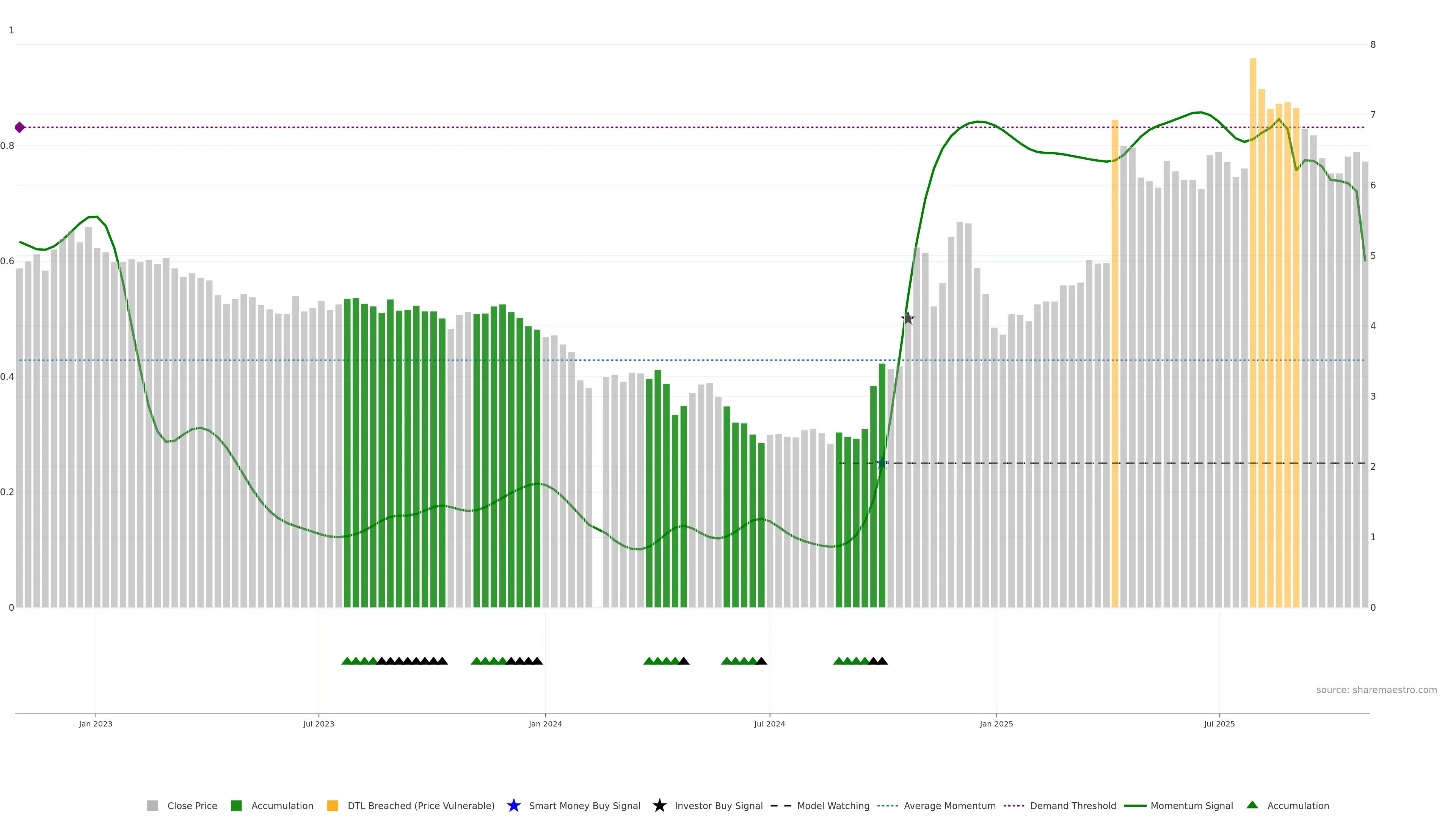
Task: Toggle the Close Price legend entry
Action: pyautogui.click(x=191, y=805)
